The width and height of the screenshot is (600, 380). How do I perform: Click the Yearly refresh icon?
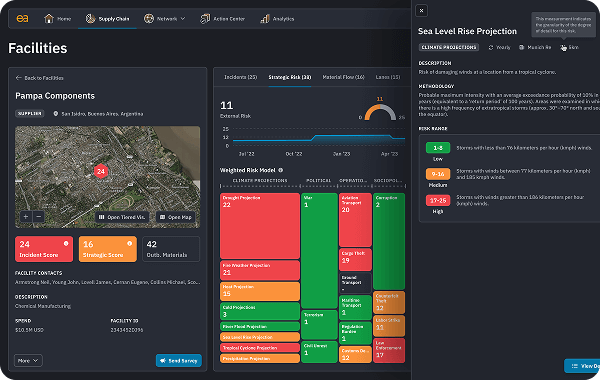point(491,47)
